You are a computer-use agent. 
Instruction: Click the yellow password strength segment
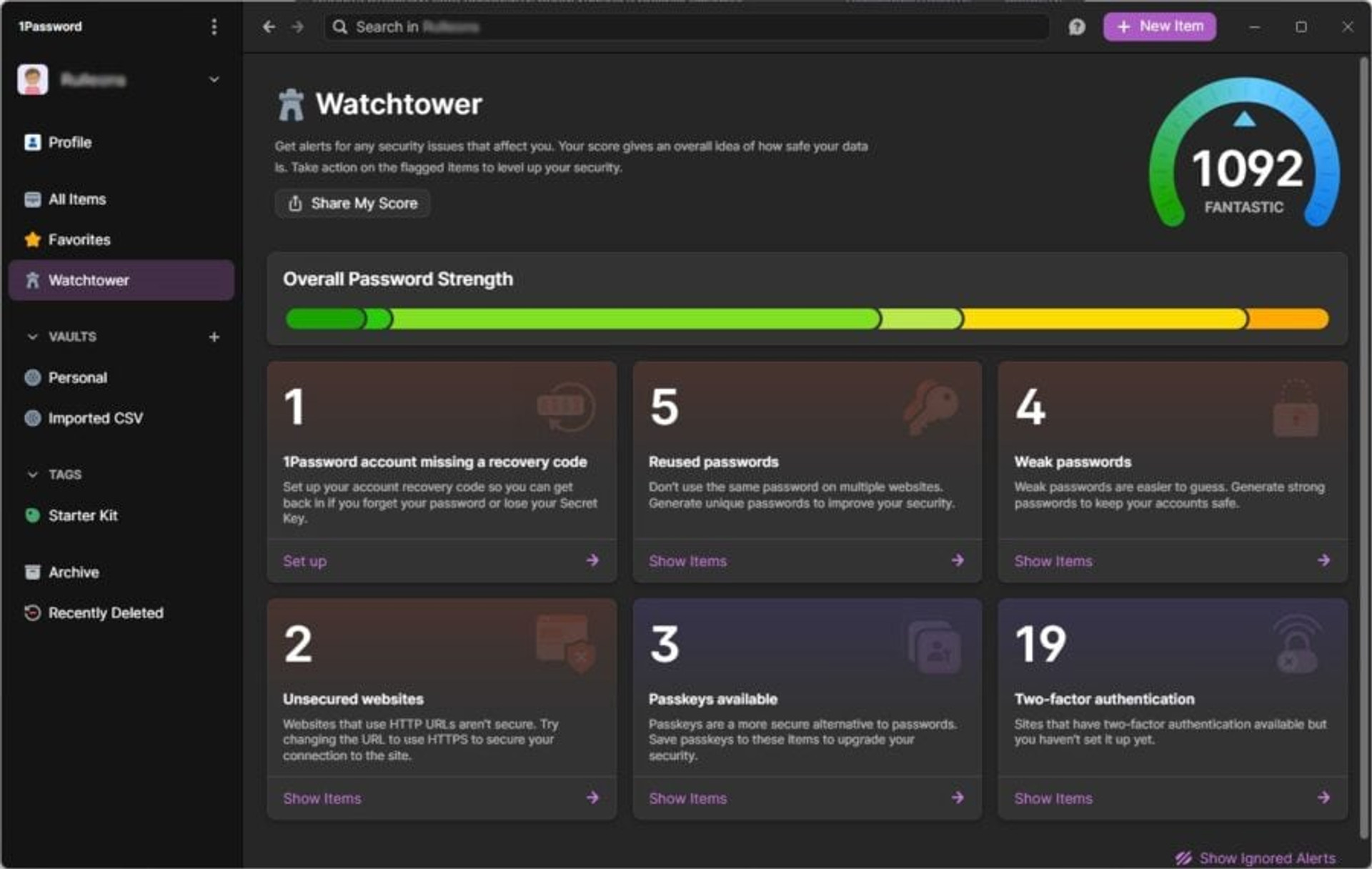tap(1104, 319)
